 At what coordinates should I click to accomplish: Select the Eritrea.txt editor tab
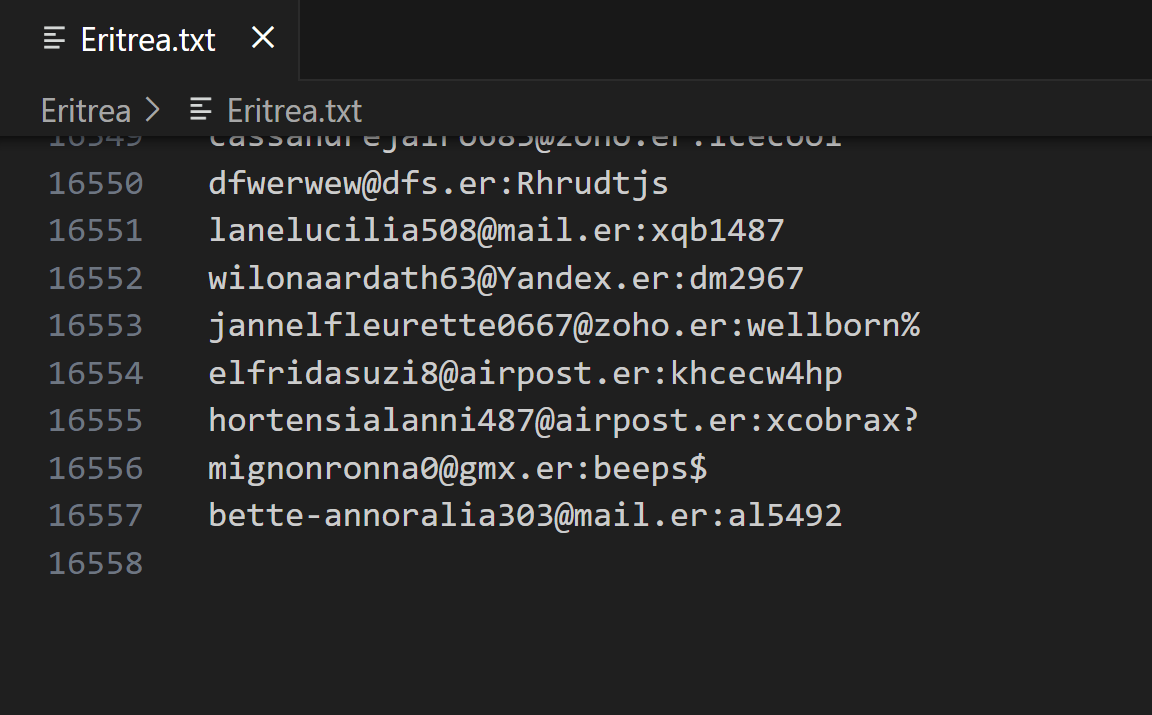point(148,40)
